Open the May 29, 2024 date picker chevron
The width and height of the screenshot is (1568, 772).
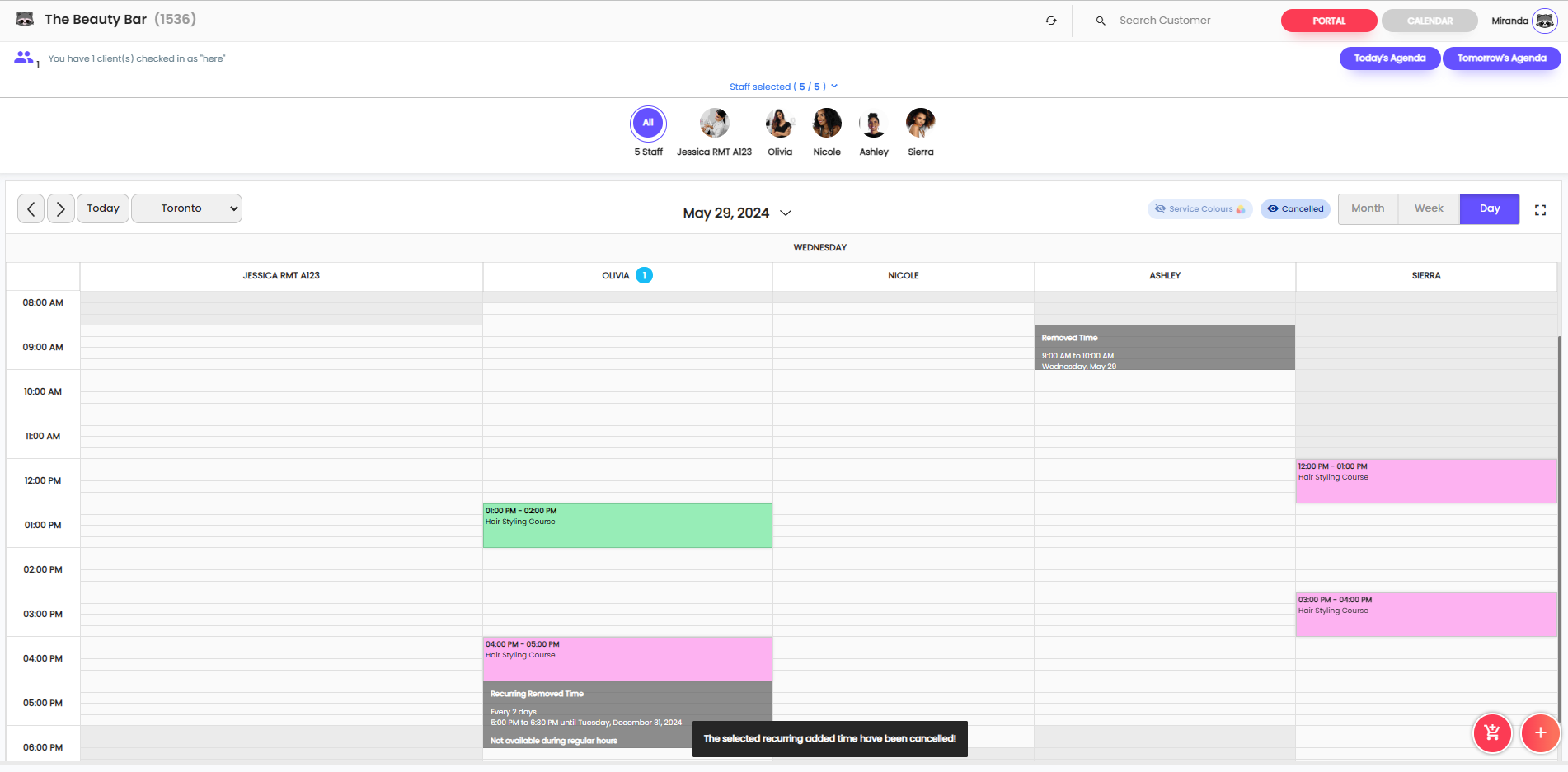coord(786,213)
